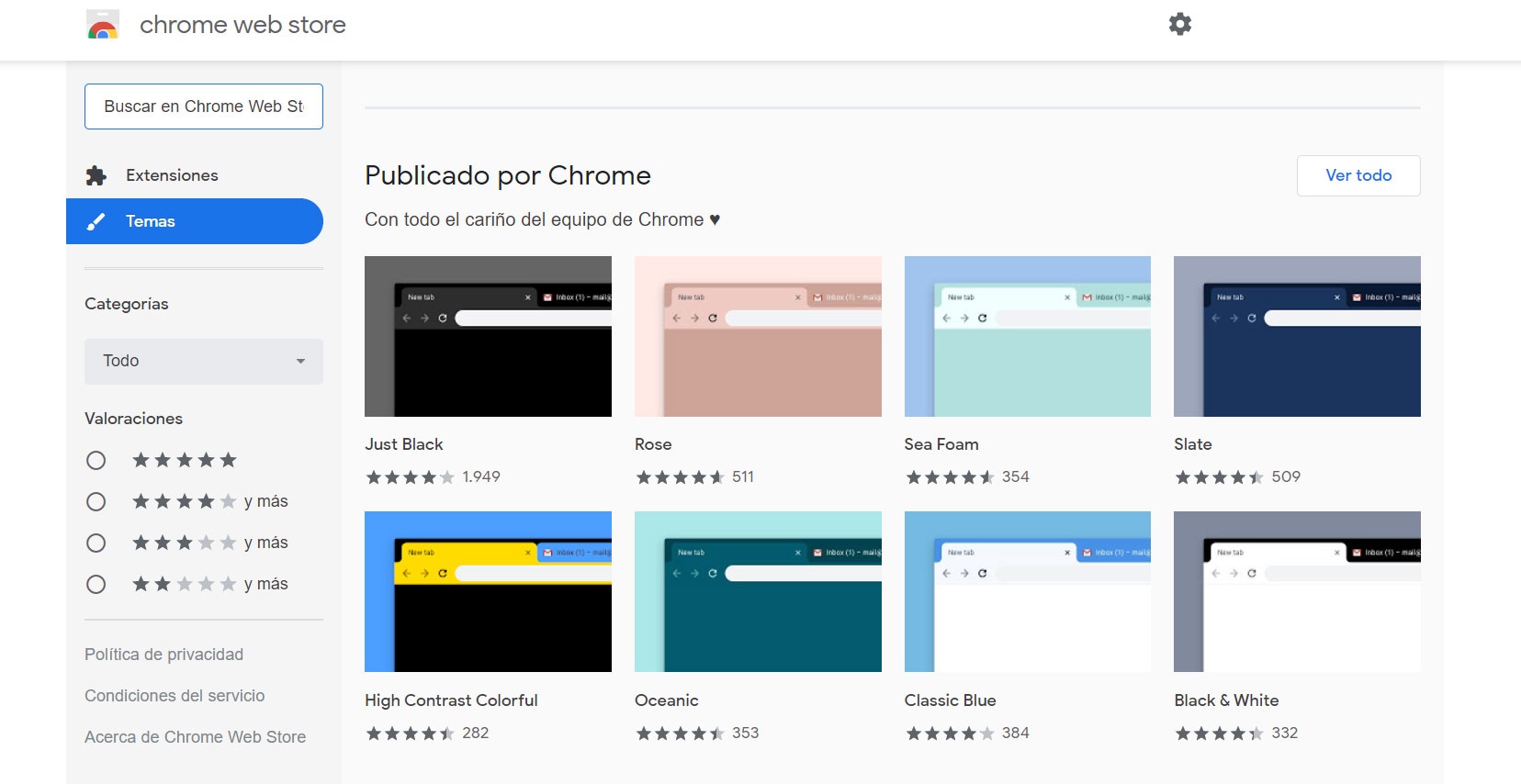Click the 1.949 rating count for Just Black
The height and width of the screenshot is (784, 1521).
(x=481, y=477)
